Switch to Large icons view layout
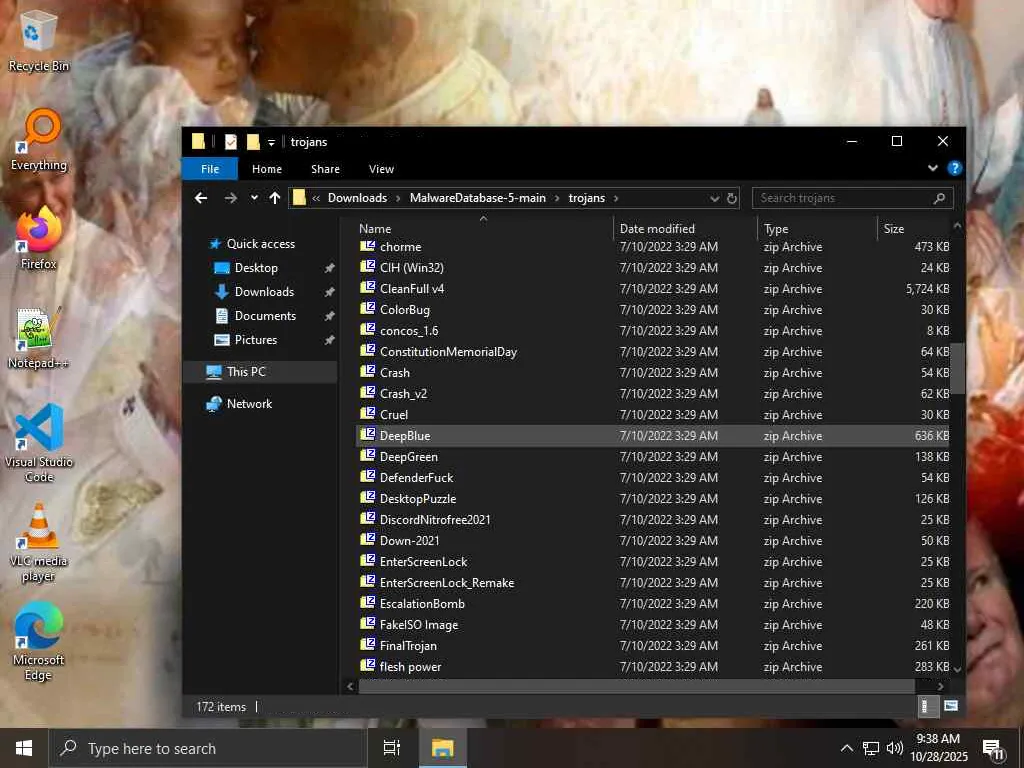The width and height of the screenshot is (1024, 768). (x=950, y=706)
